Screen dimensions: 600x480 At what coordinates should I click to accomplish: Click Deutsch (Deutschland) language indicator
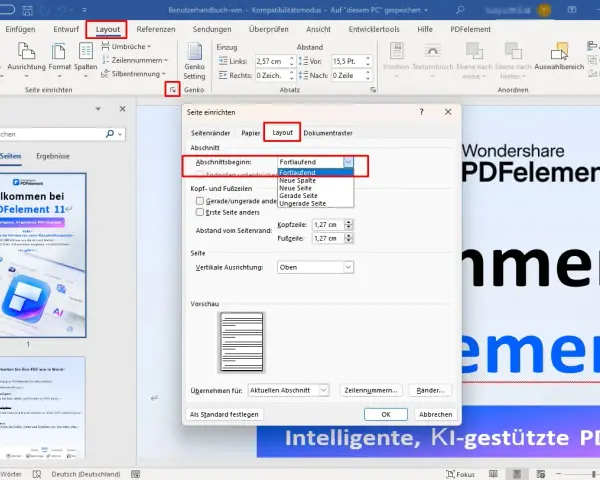(86, 474)
